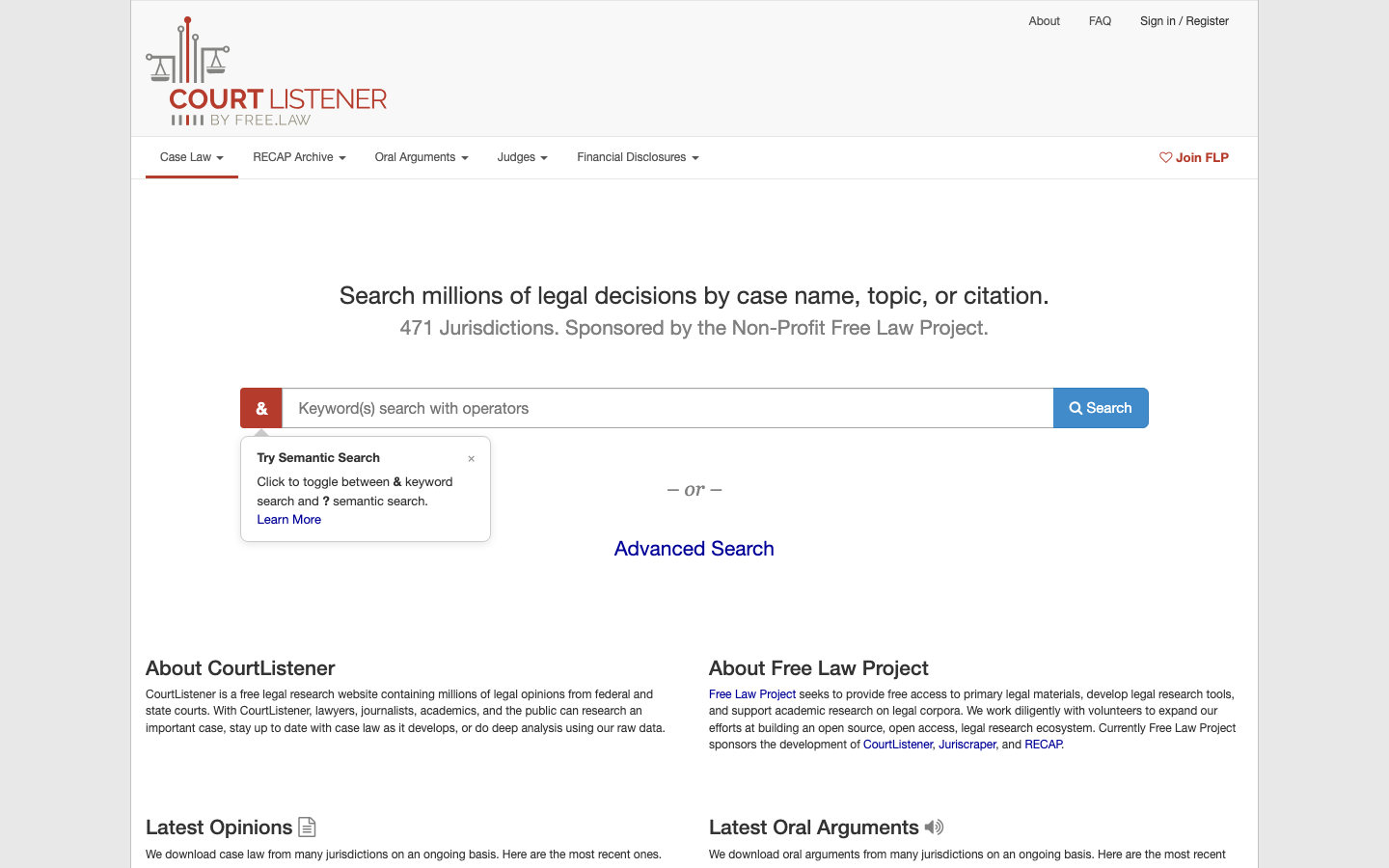Click the document icon next to Latest Opinions
The height and width of the screenshot is (868, 1389).
[307, 827]
